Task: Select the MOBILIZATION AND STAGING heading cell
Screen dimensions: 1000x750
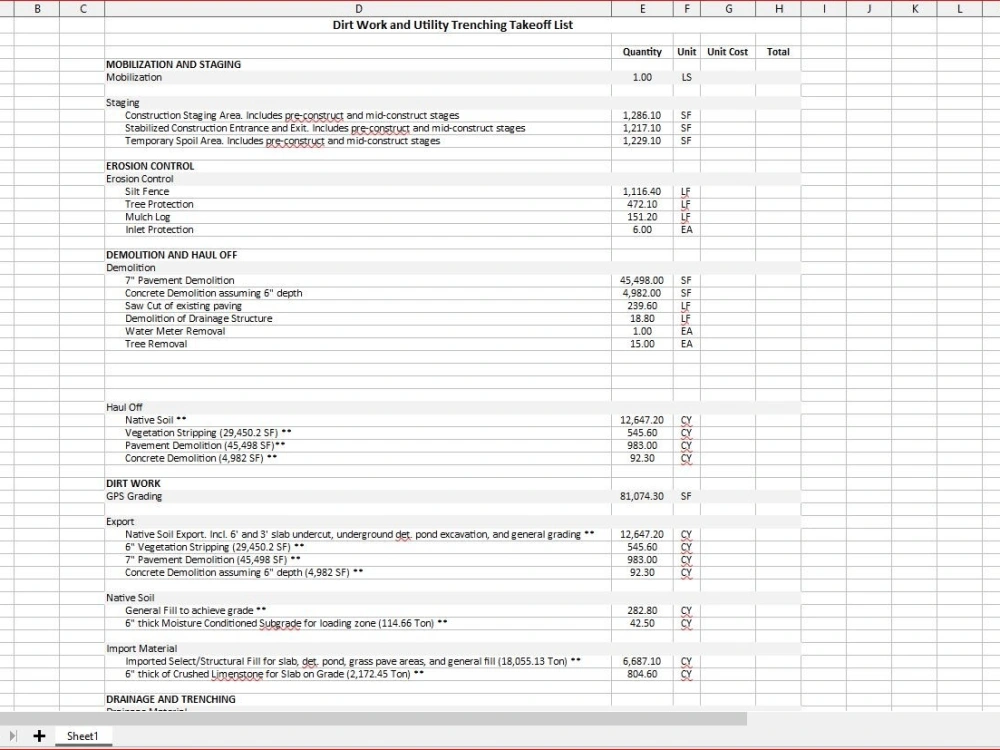Action: (172, 64)
